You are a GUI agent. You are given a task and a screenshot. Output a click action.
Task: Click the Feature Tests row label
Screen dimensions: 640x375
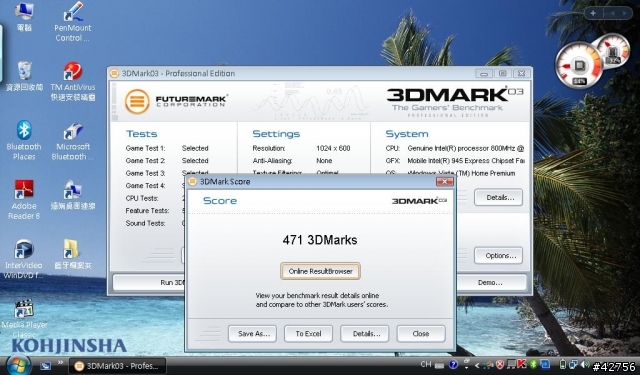[147, 211]
